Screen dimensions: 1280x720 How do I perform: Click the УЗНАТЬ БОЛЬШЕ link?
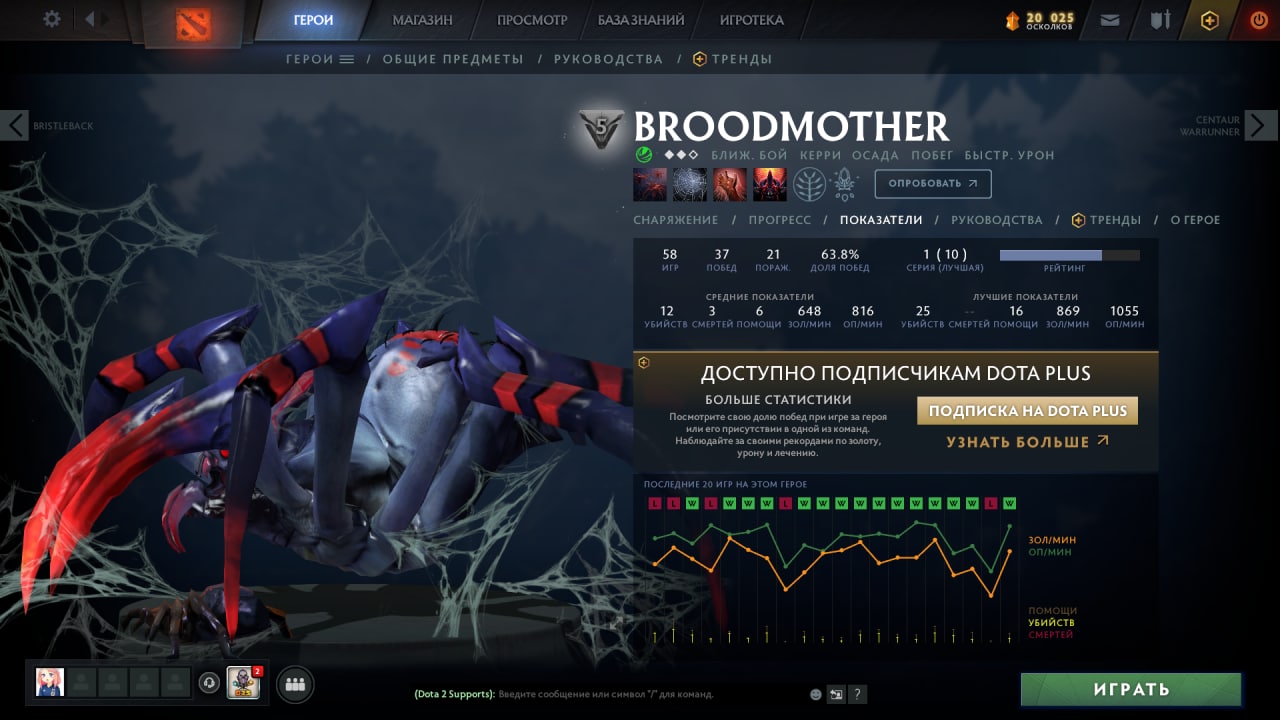coord(1028,441)
